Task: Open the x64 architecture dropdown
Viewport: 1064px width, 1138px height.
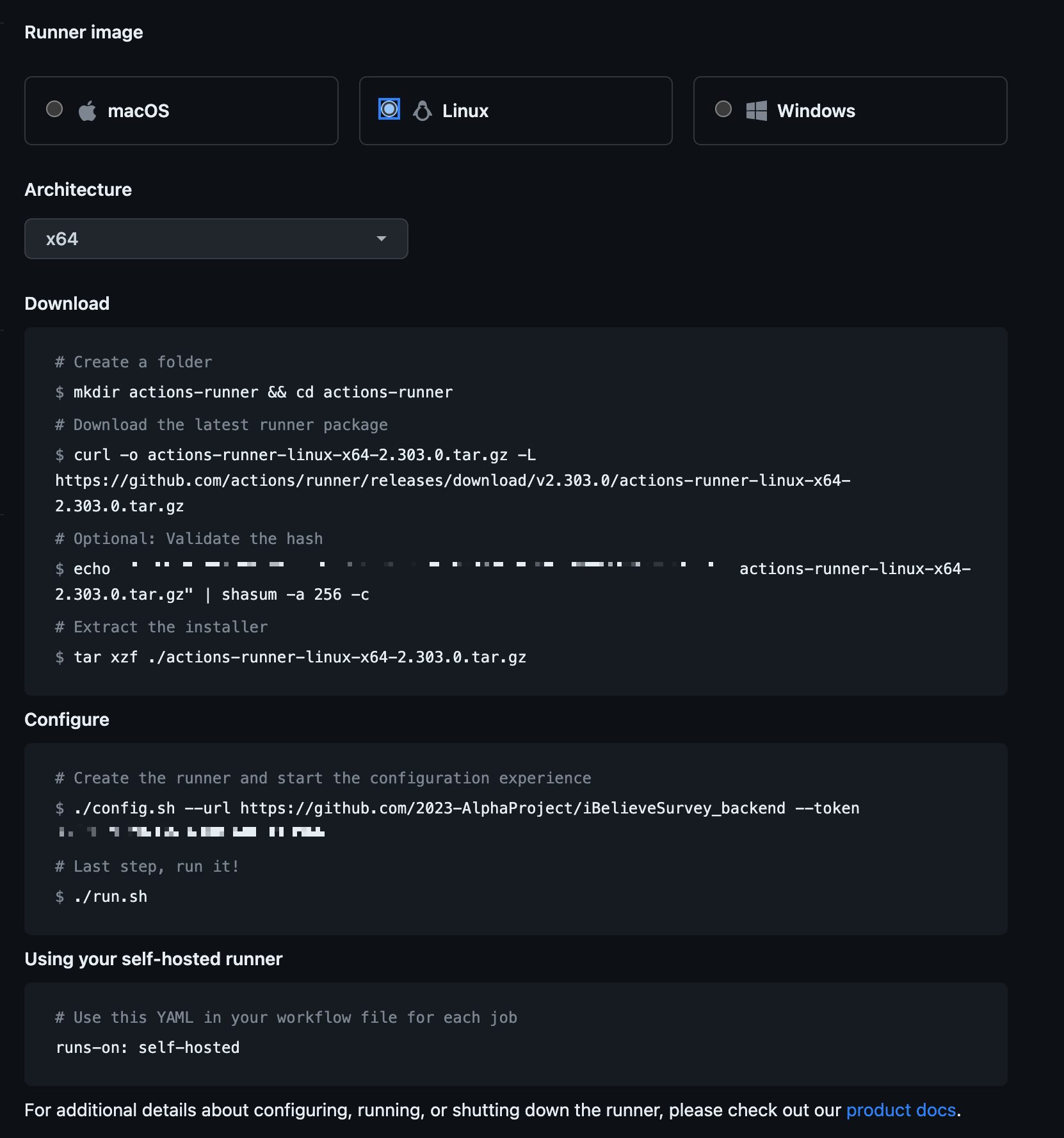Action: tap(216, 239)
